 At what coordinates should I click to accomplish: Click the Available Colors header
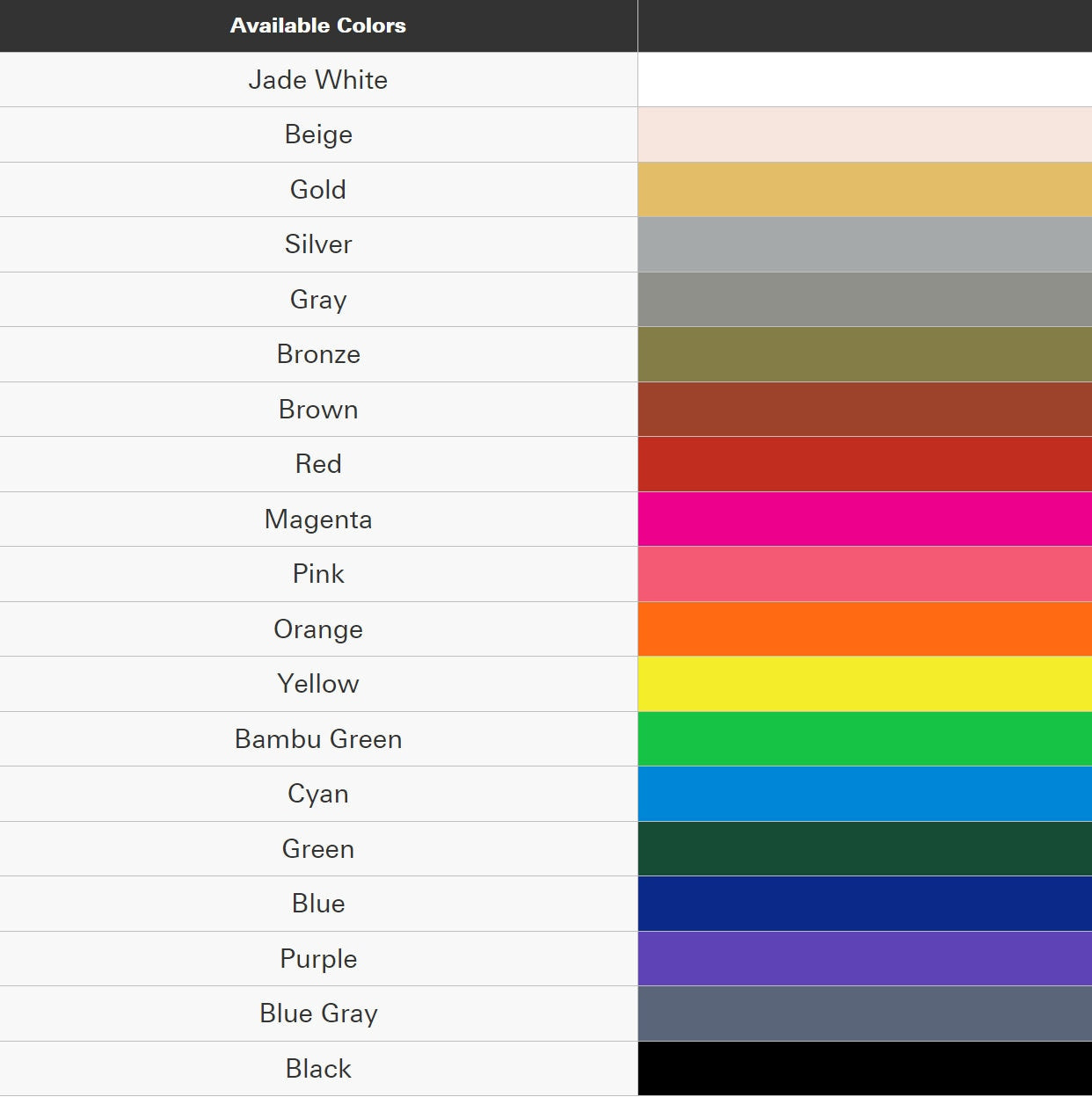tap(318, 25)
